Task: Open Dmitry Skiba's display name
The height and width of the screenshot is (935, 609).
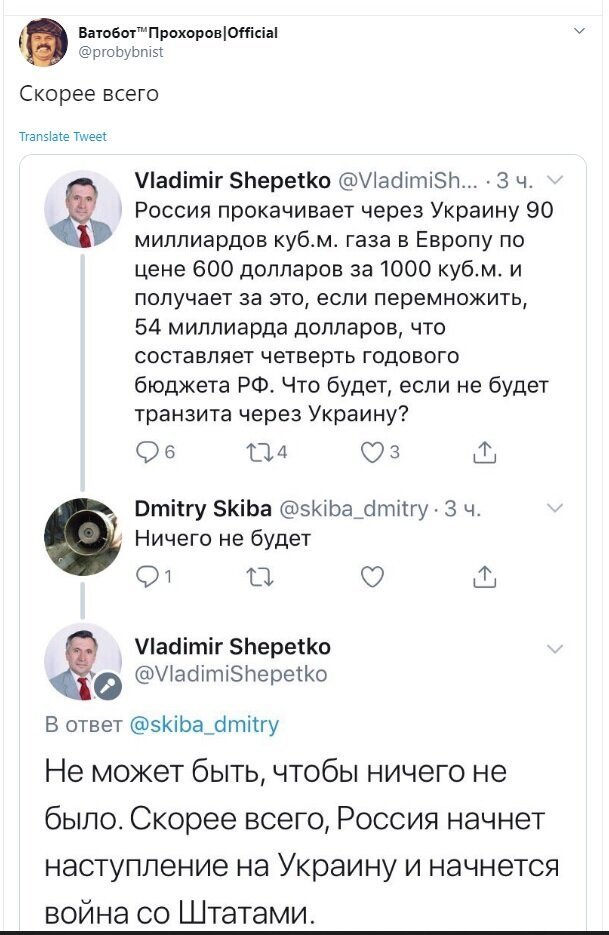Action: pos(203,508)
